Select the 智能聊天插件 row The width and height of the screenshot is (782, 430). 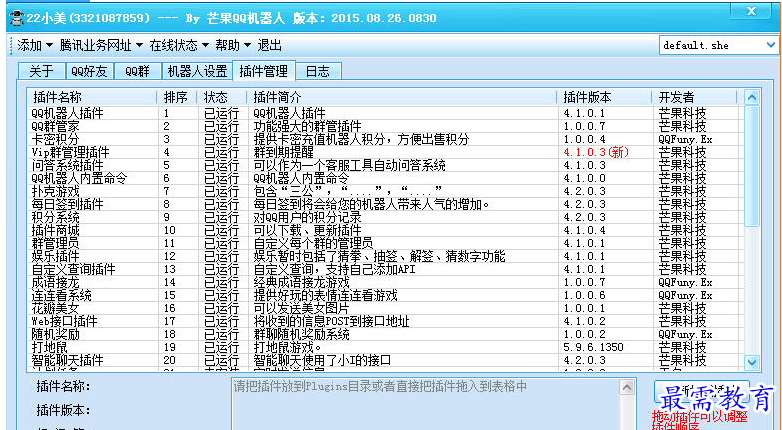[x=383, y=360]
